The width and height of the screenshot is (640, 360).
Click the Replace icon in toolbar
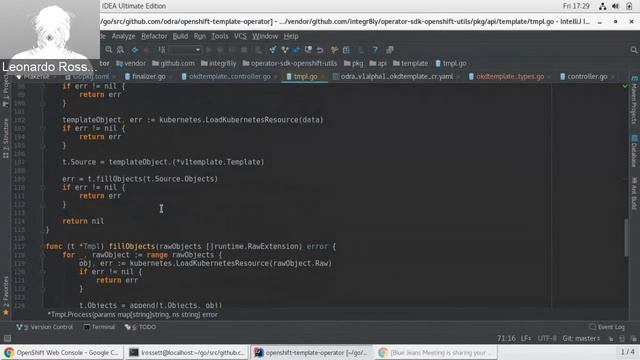tap(120, 50)
